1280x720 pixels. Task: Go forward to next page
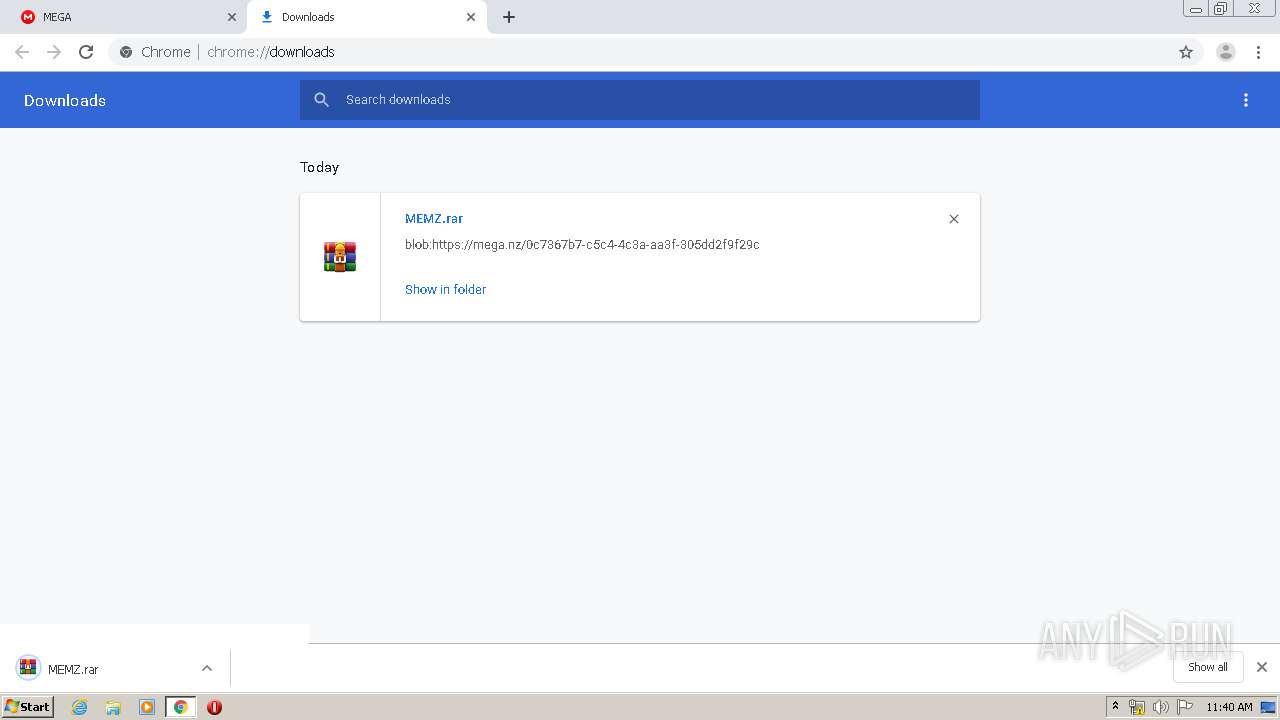point(54,52)
